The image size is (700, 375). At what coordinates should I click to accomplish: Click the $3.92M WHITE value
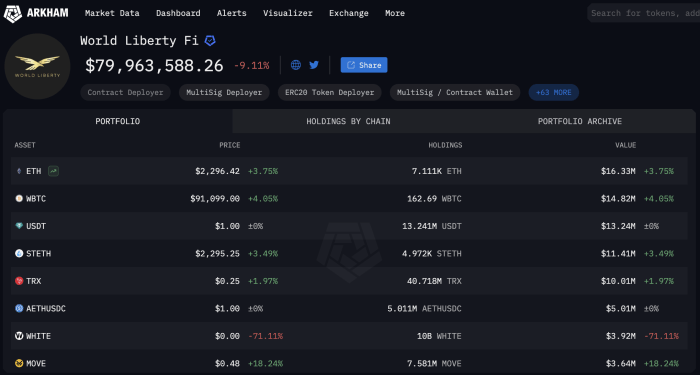(x=621, y=336)
